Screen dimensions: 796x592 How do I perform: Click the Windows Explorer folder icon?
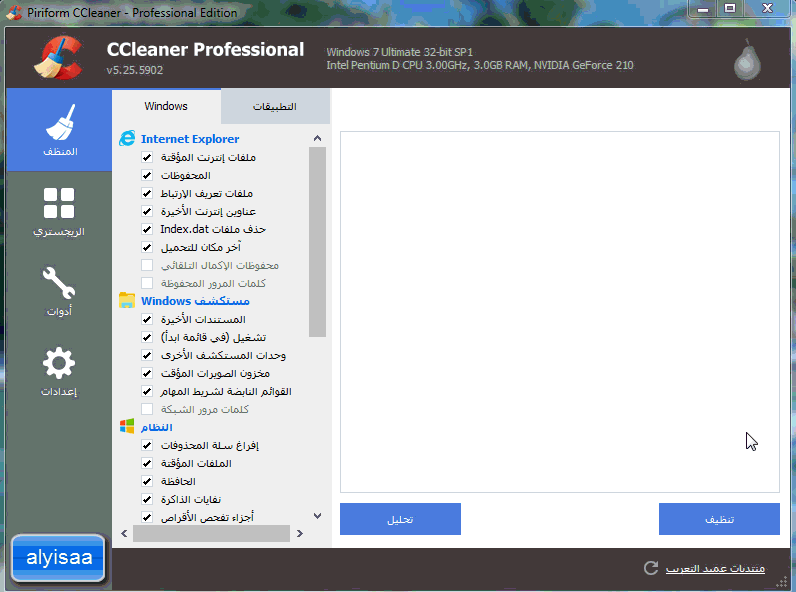pos(127,300)
